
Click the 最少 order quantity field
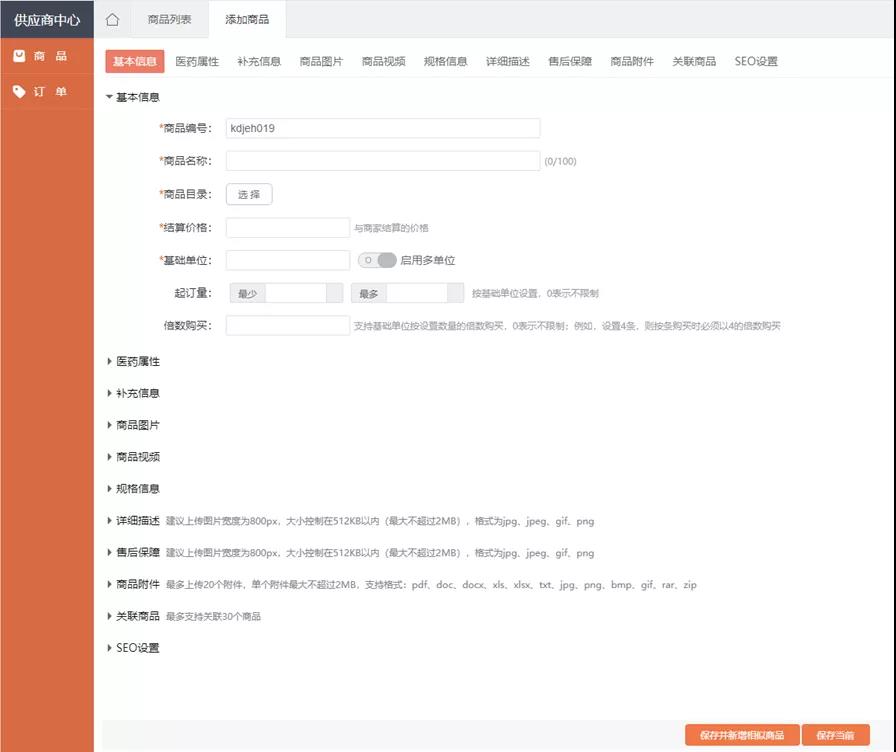[x=296, y=293]
